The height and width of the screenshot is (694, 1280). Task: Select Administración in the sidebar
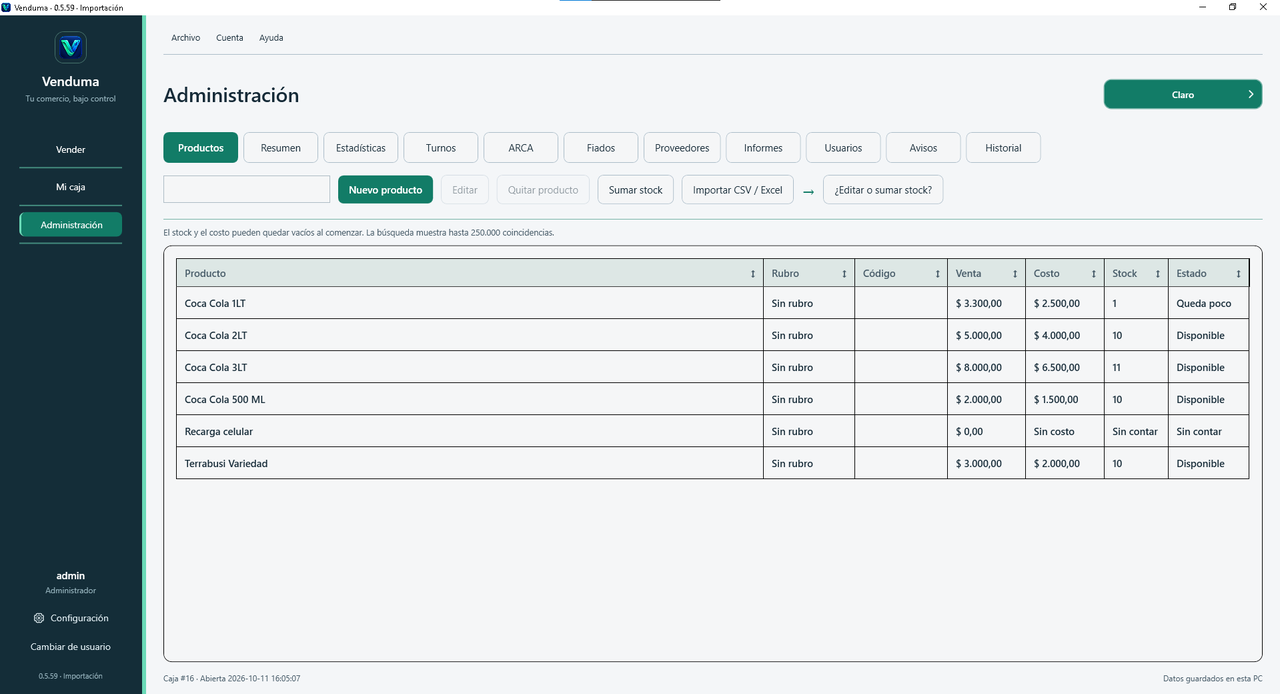point(71,225)
